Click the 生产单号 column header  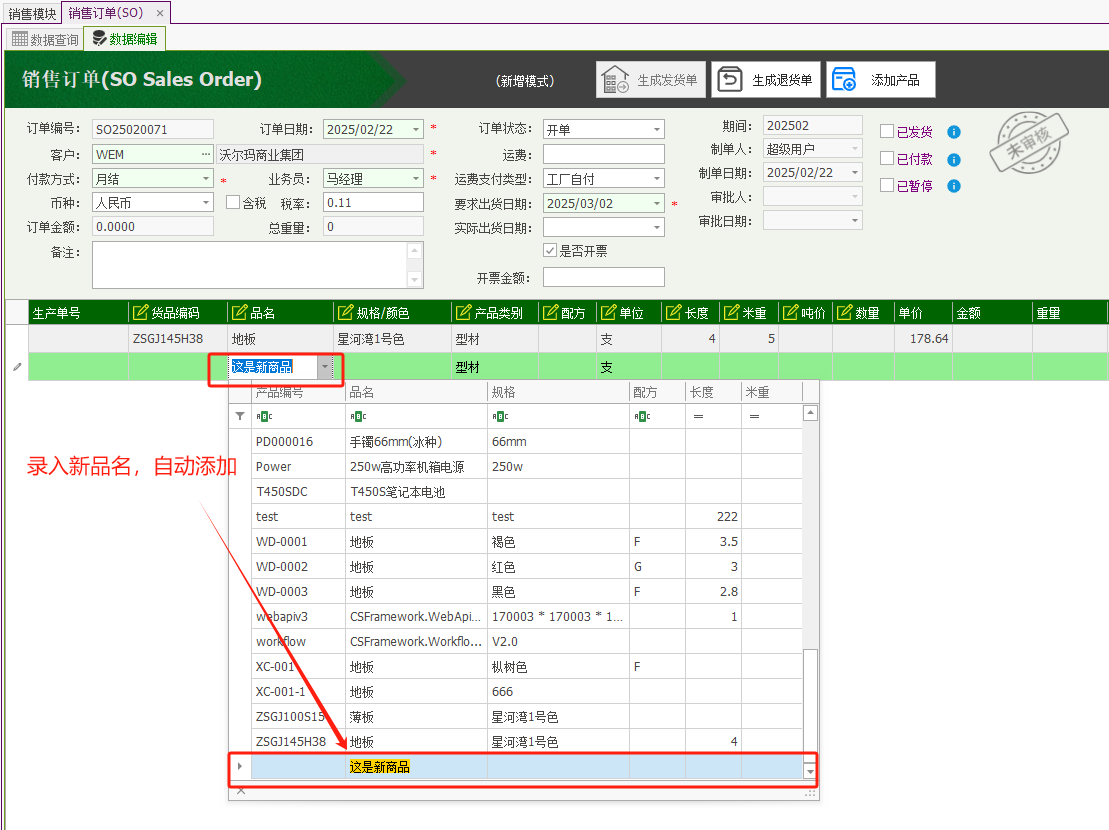(x=78, y=312)
